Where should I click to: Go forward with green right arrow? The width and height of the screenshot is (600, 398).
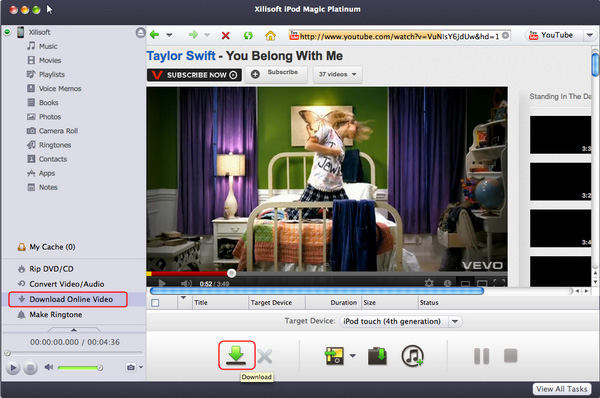click(193, 35)
